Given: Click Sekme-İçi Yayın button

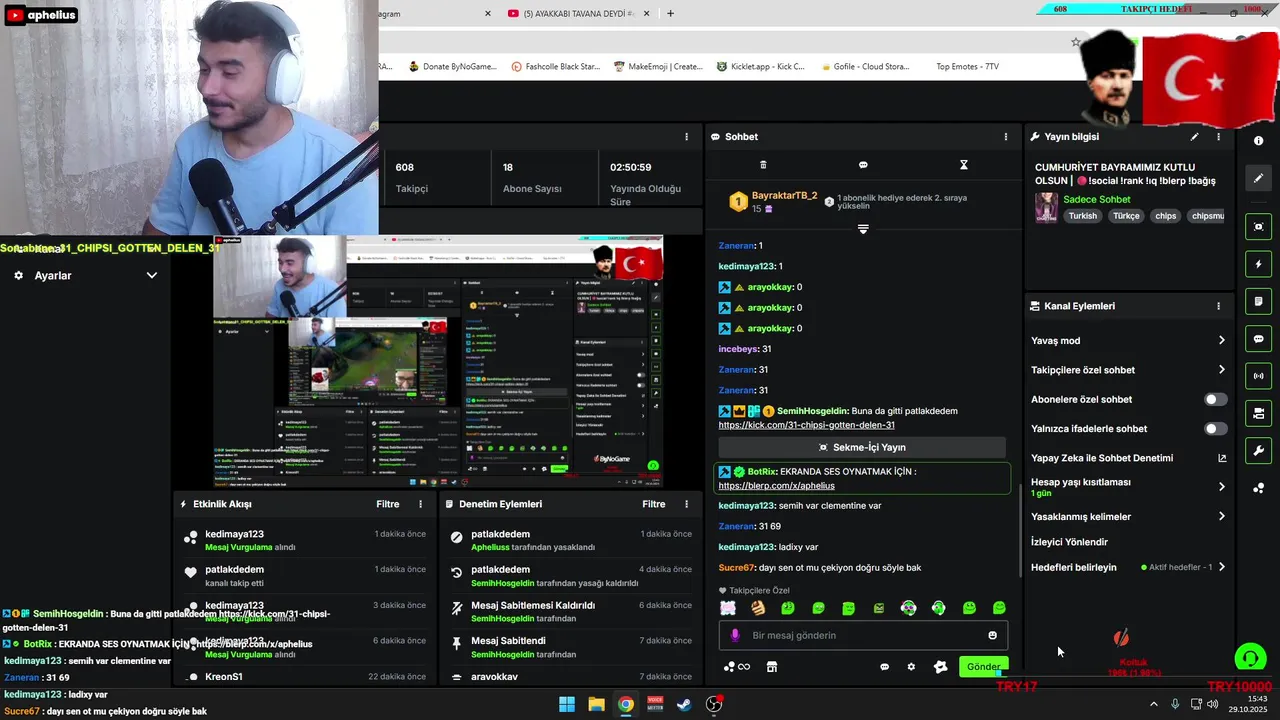Looking at the screenshot, I should click(862, 448).
